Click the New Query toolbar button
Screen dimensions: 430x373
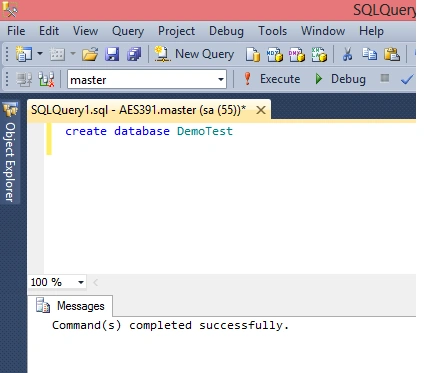[x=194, y=54]
